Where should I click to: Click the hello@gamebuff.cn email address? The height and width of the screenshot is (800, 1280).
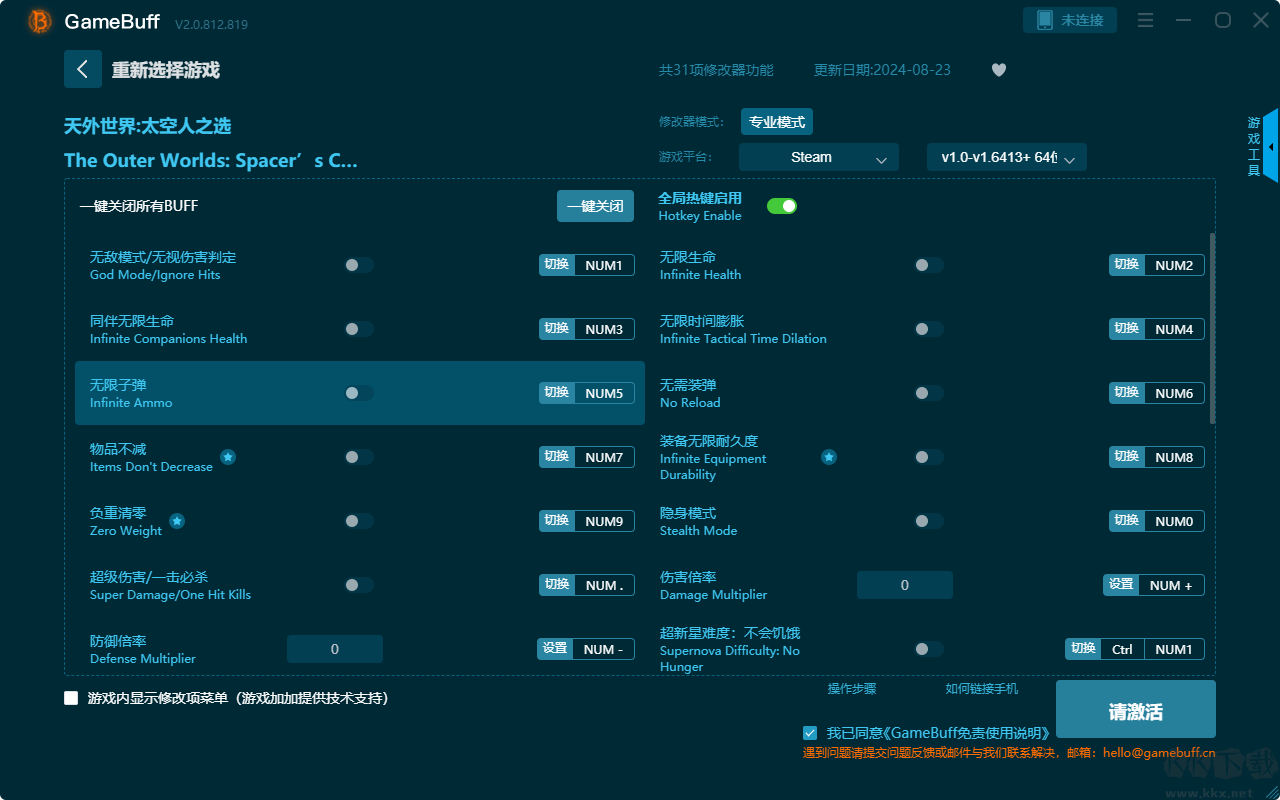[1159, 753]
